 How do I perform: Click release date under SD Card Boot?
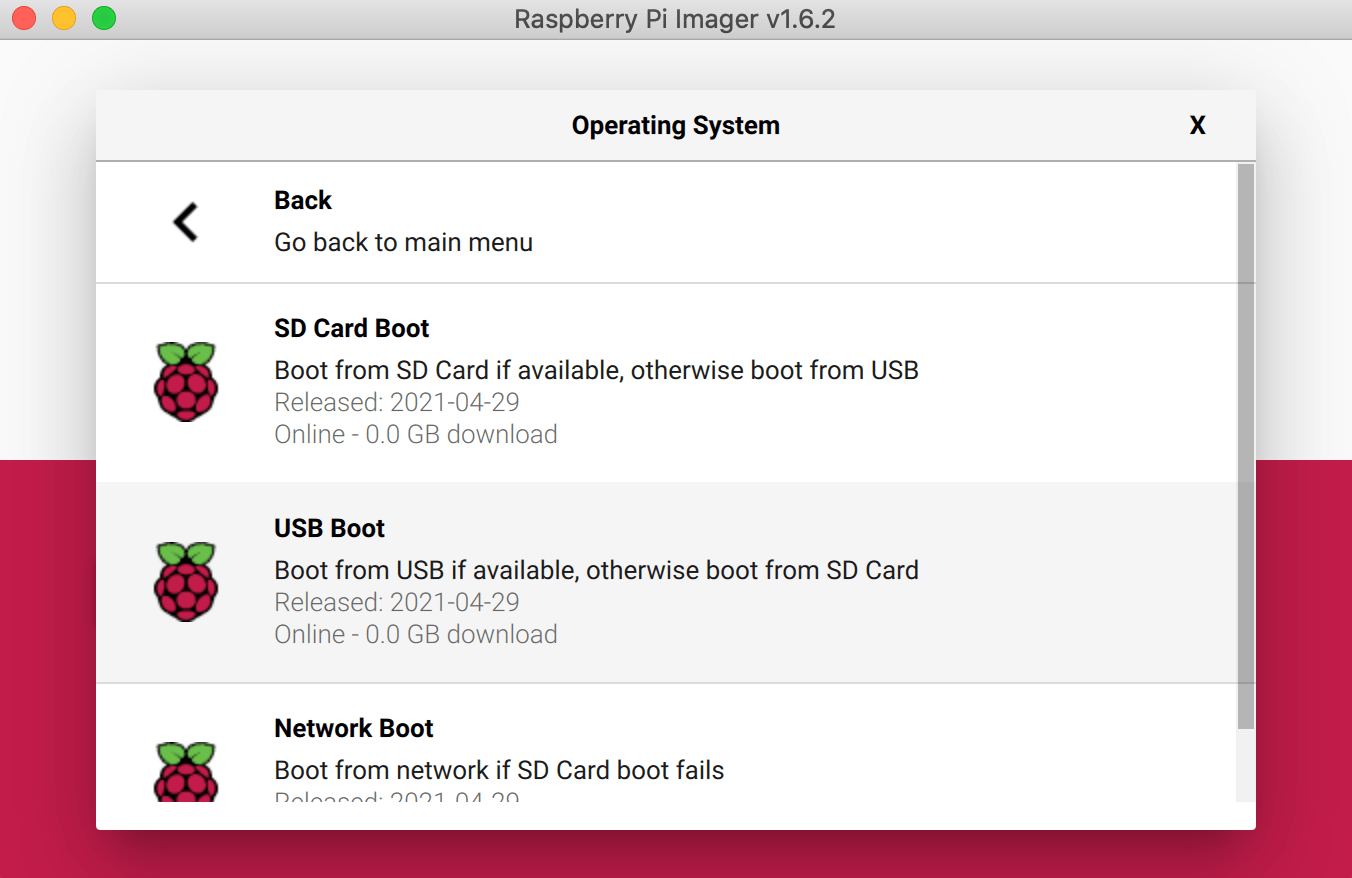(397, 403)
